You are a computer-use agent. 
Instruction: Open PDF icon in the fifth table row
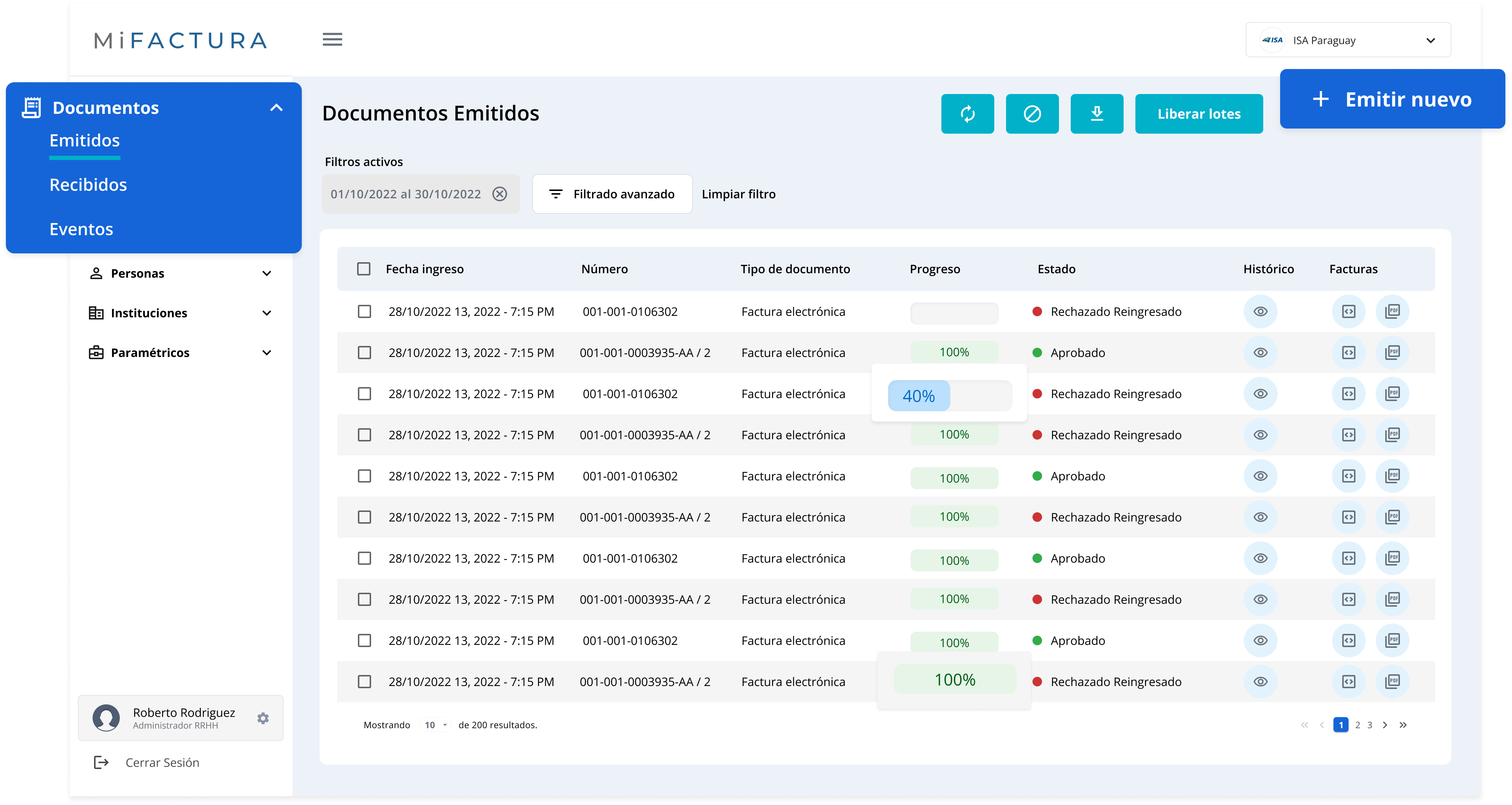pos(1392,476)
